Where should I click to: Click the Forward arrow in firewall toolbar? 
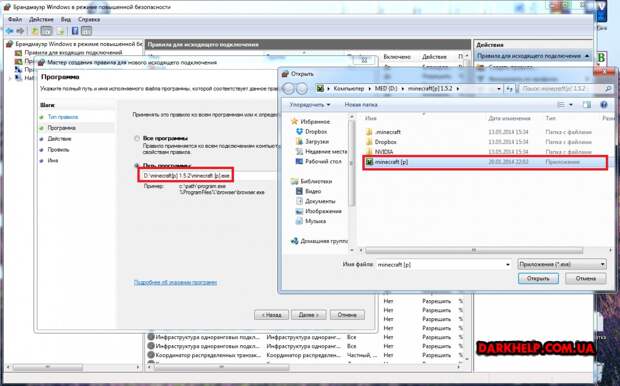pyautogui.click(x=20, y=31)
